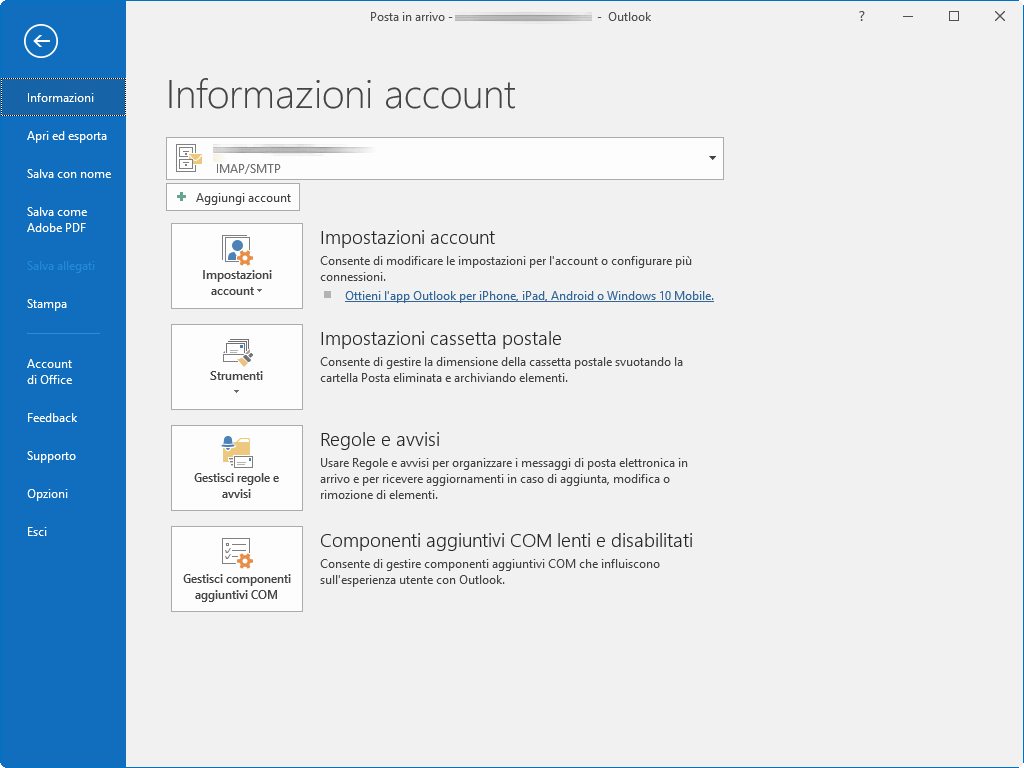
Task: Select Salva come Adobe PDF
Action: (57, 220)
